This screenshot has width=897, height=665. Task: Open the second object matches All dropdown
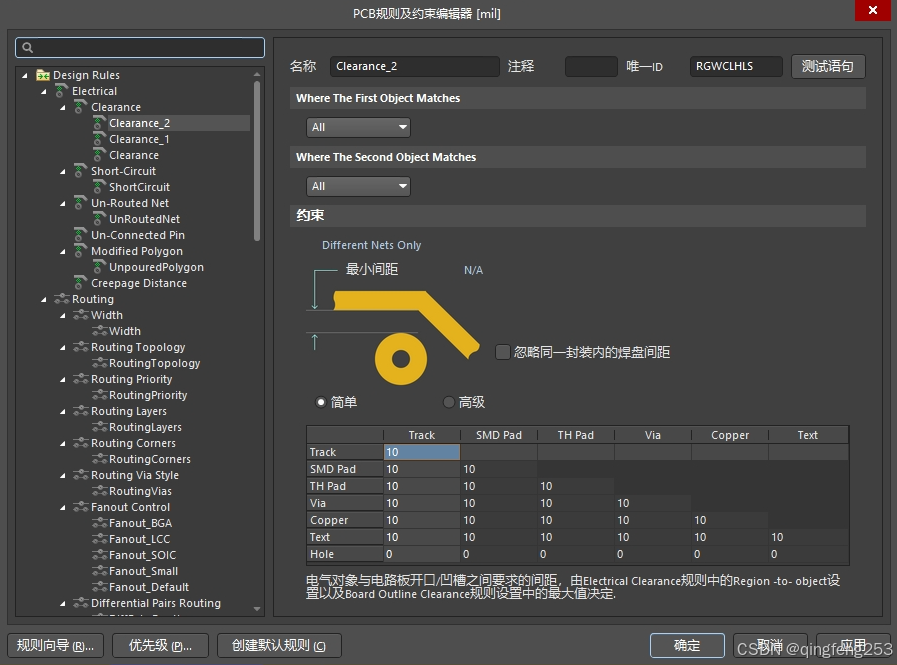click(358, 186)
